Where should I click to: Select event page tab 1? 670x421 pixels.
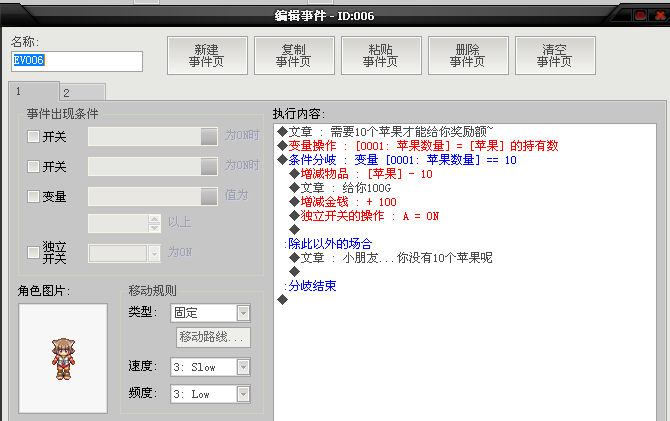pos(34,91)
